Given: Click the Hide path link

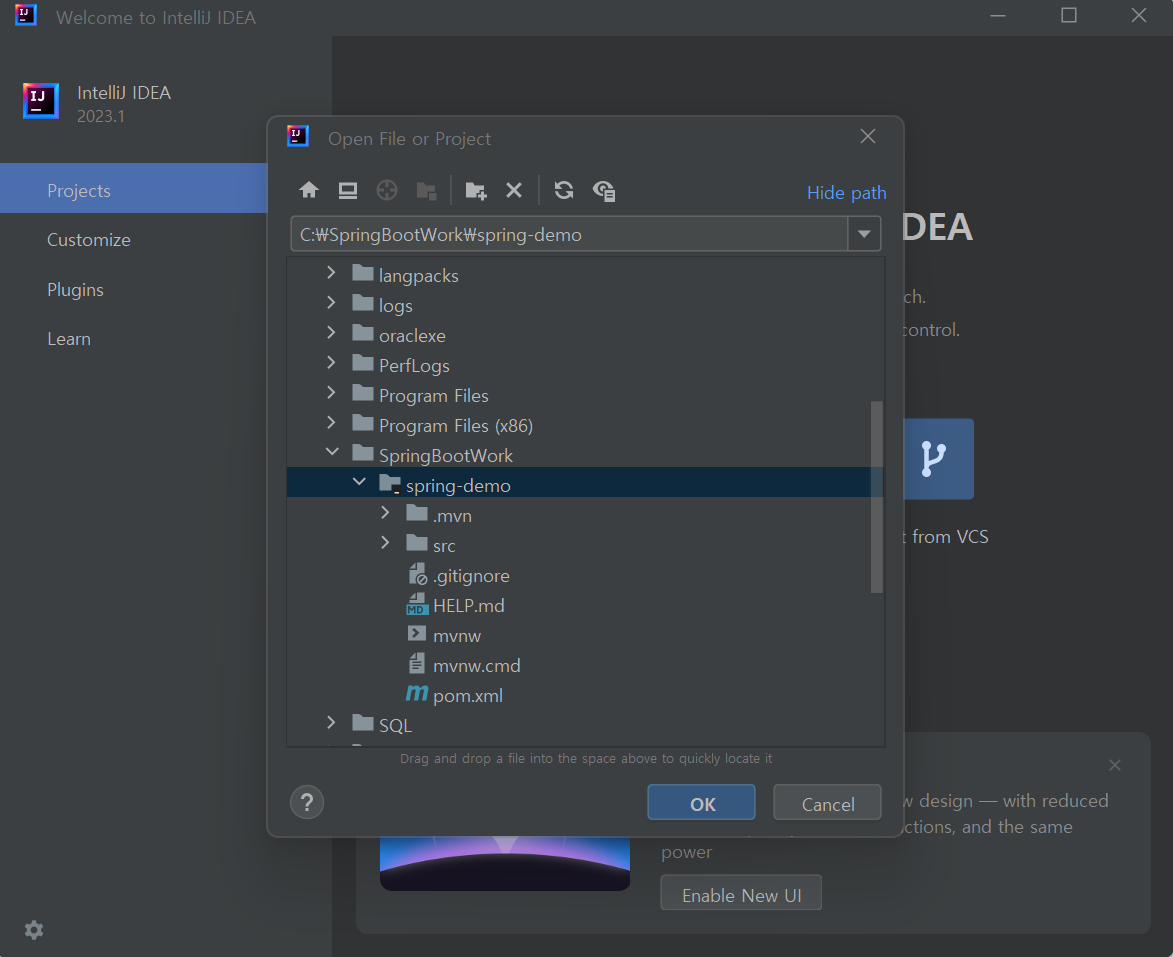Looking at the screenshot, I should (846, 193).
